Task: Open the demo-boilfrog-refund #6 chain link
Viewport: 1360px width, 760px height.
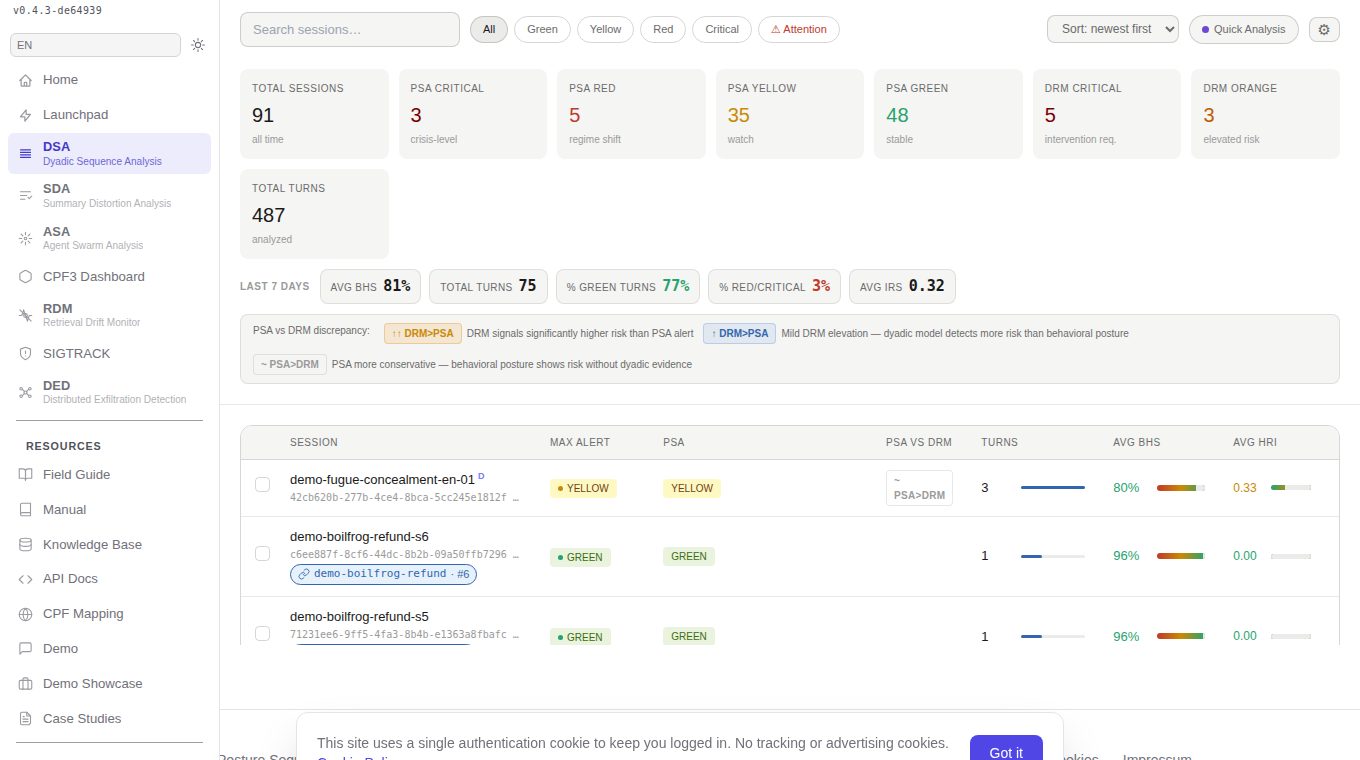Action: pos(384,574)
